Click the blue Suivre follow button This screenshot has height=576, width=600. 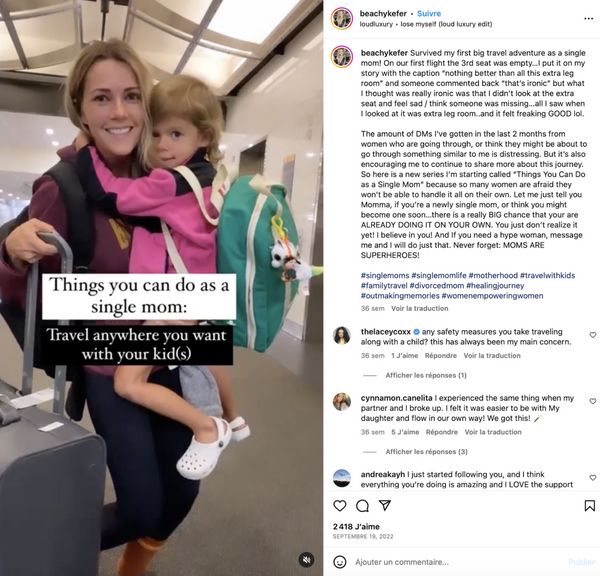point(429,13)
